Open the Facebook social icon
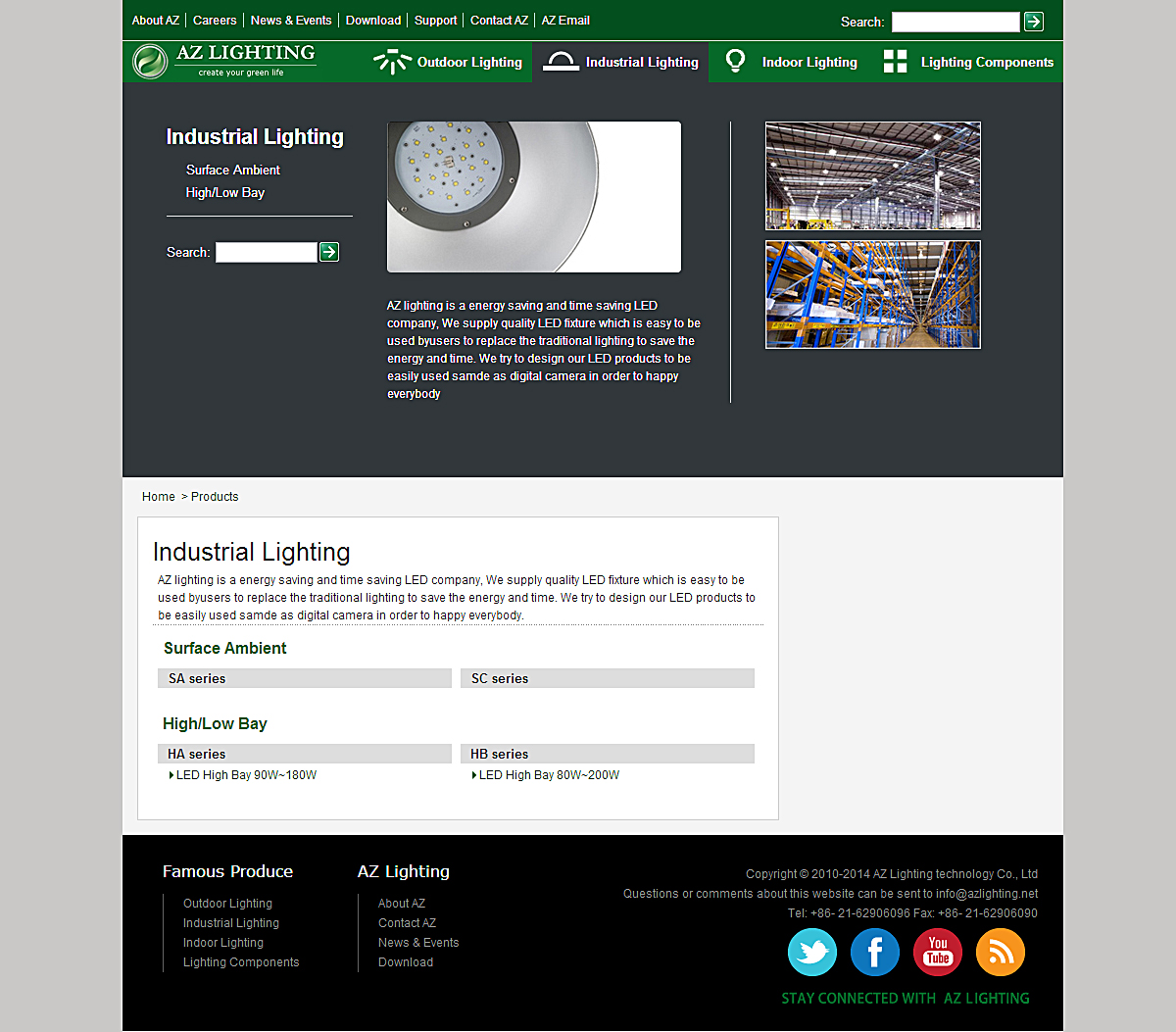The height and width of the screenshot is (1032, 1176). click(875, 952)
